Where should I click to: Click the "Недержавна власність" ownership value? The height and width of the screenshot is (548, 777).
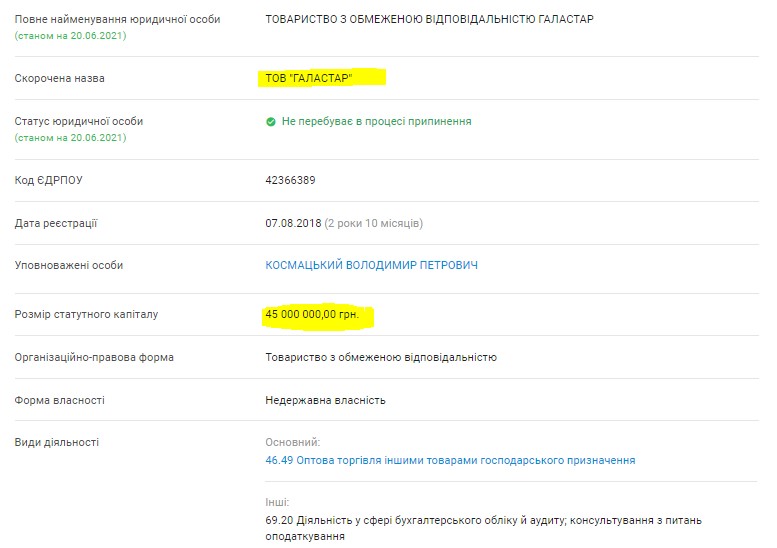coord(325,400)
